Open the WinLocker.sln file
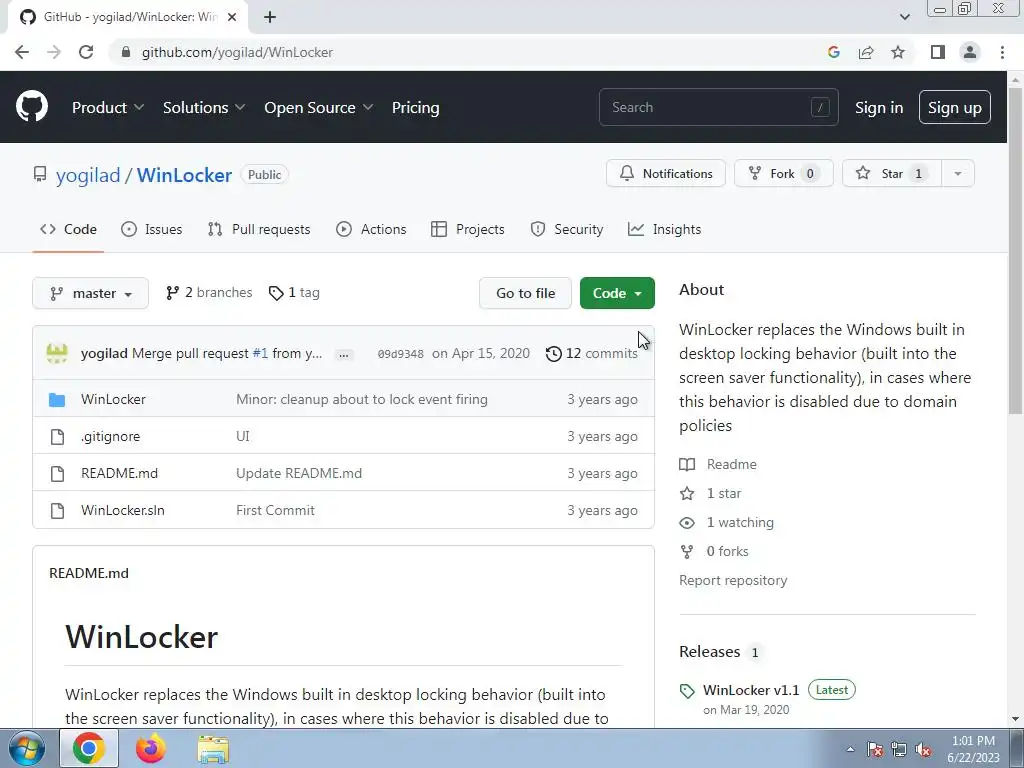Screen dimensions: 1024x768 pyautogui.click(x=123, y=511)
